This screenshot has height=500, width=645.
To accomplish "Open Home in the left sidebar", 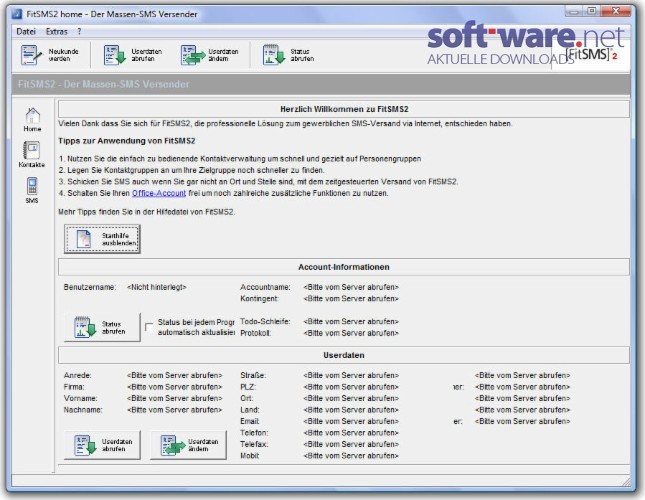I will coord(32,120).
